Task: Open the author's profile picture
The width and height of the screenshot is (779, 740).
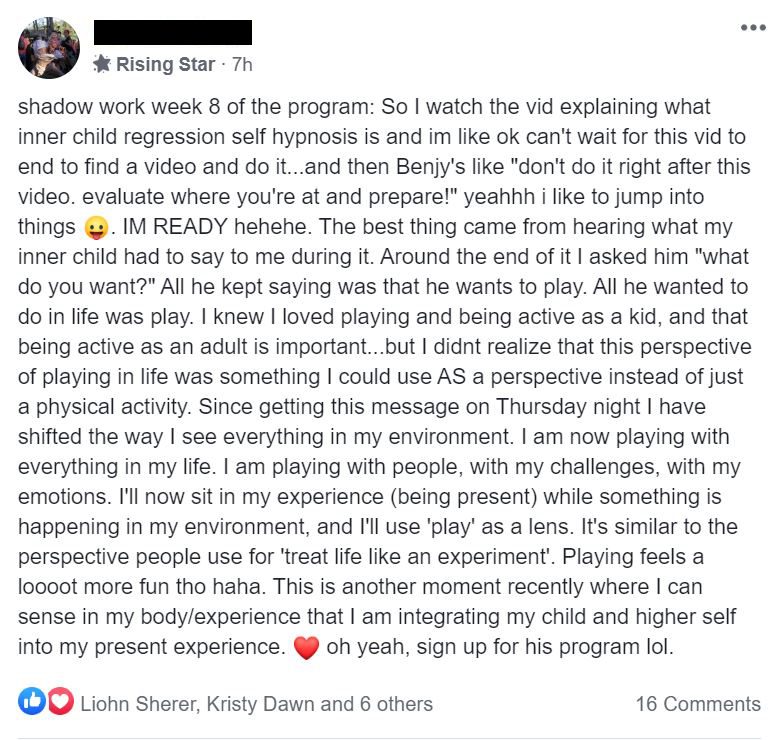Action: pyautogui.click(x=49, y=48)
